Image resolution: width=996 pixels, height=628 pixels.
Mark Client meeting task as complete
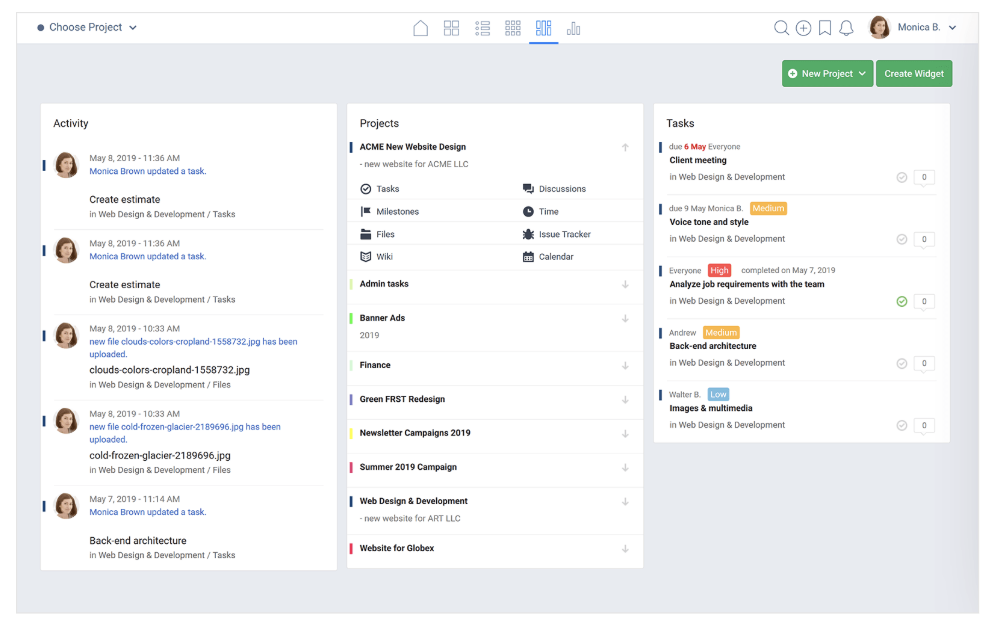coord(901,177)
